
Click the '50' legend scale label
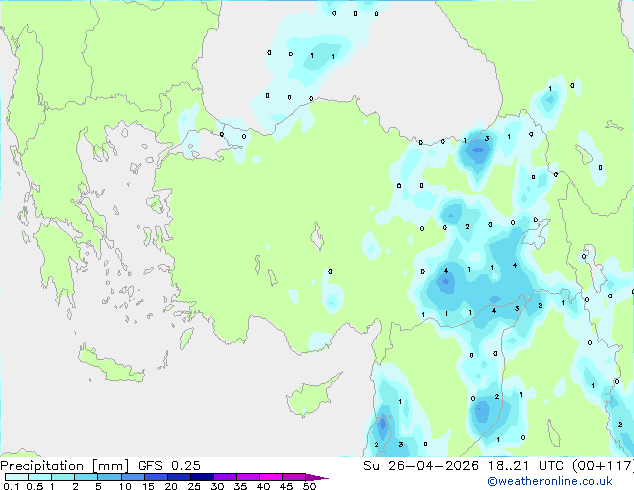(x=309, y=486)
